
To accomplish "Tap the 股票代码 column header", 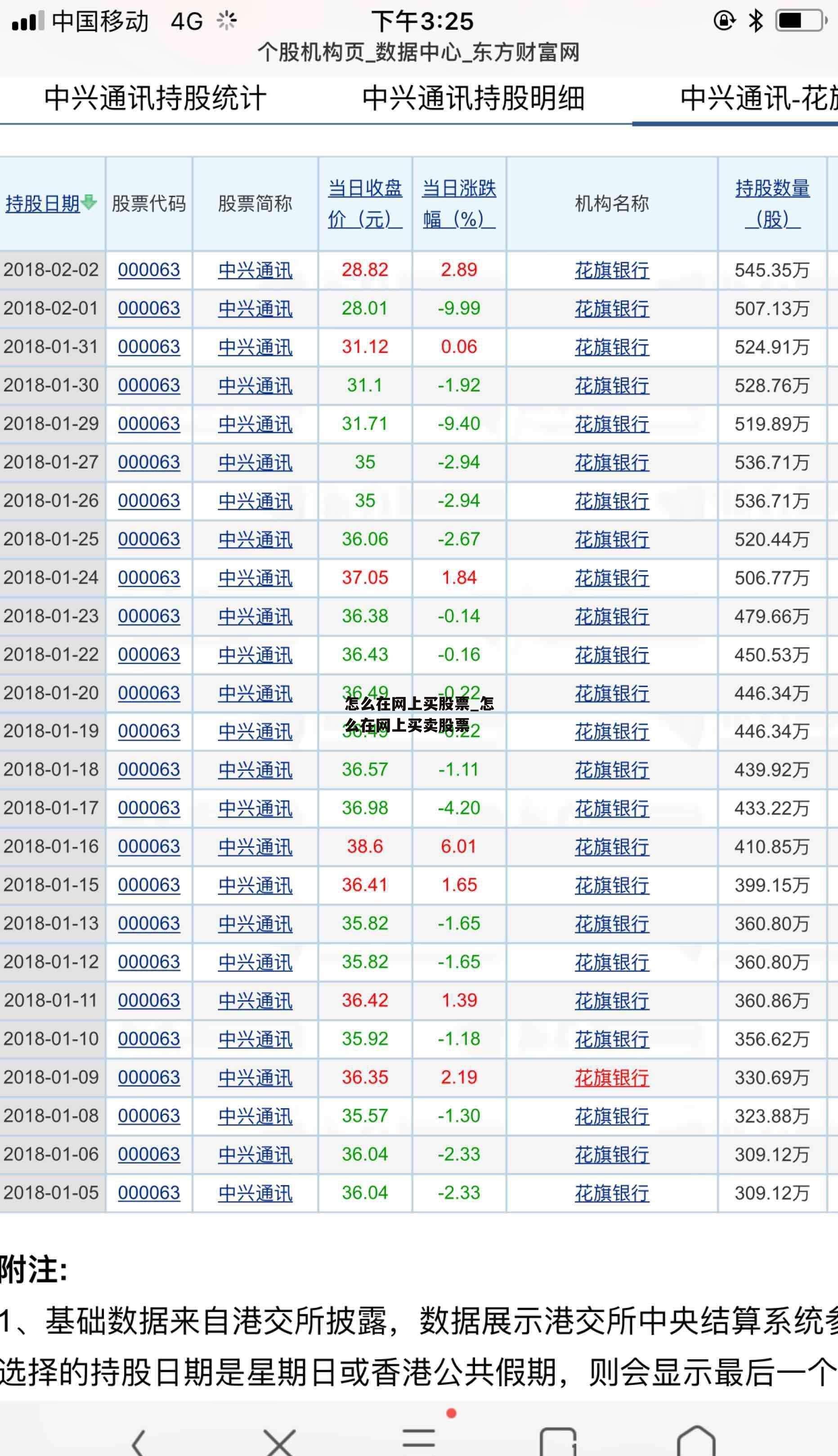I will coord(149,203).
